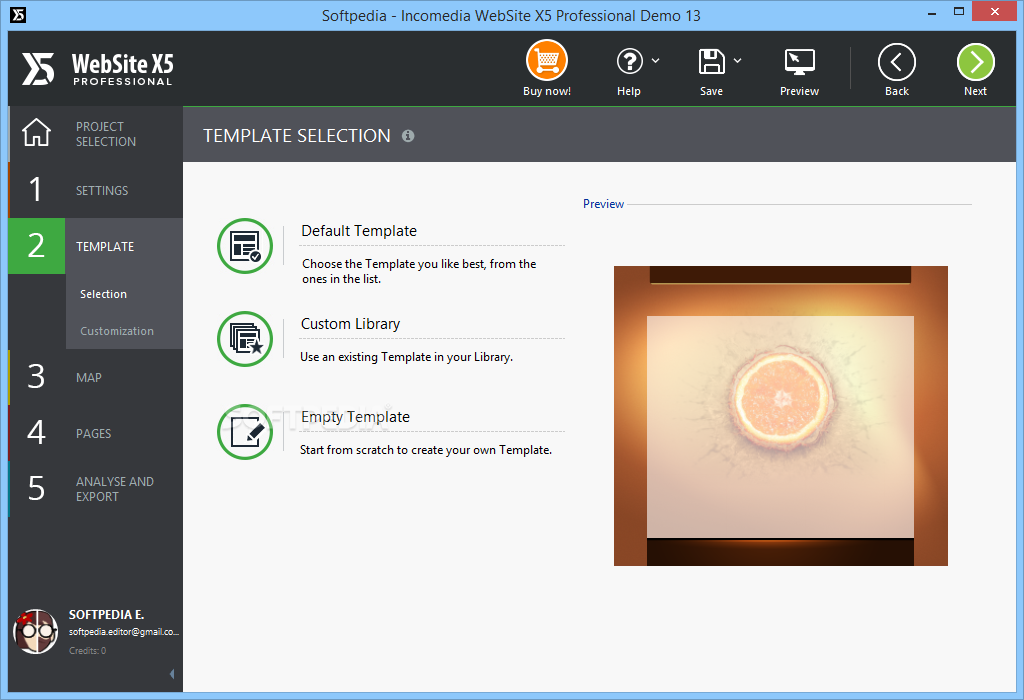
Task: Open the Preview monitor icon
Action: point(799,62)
